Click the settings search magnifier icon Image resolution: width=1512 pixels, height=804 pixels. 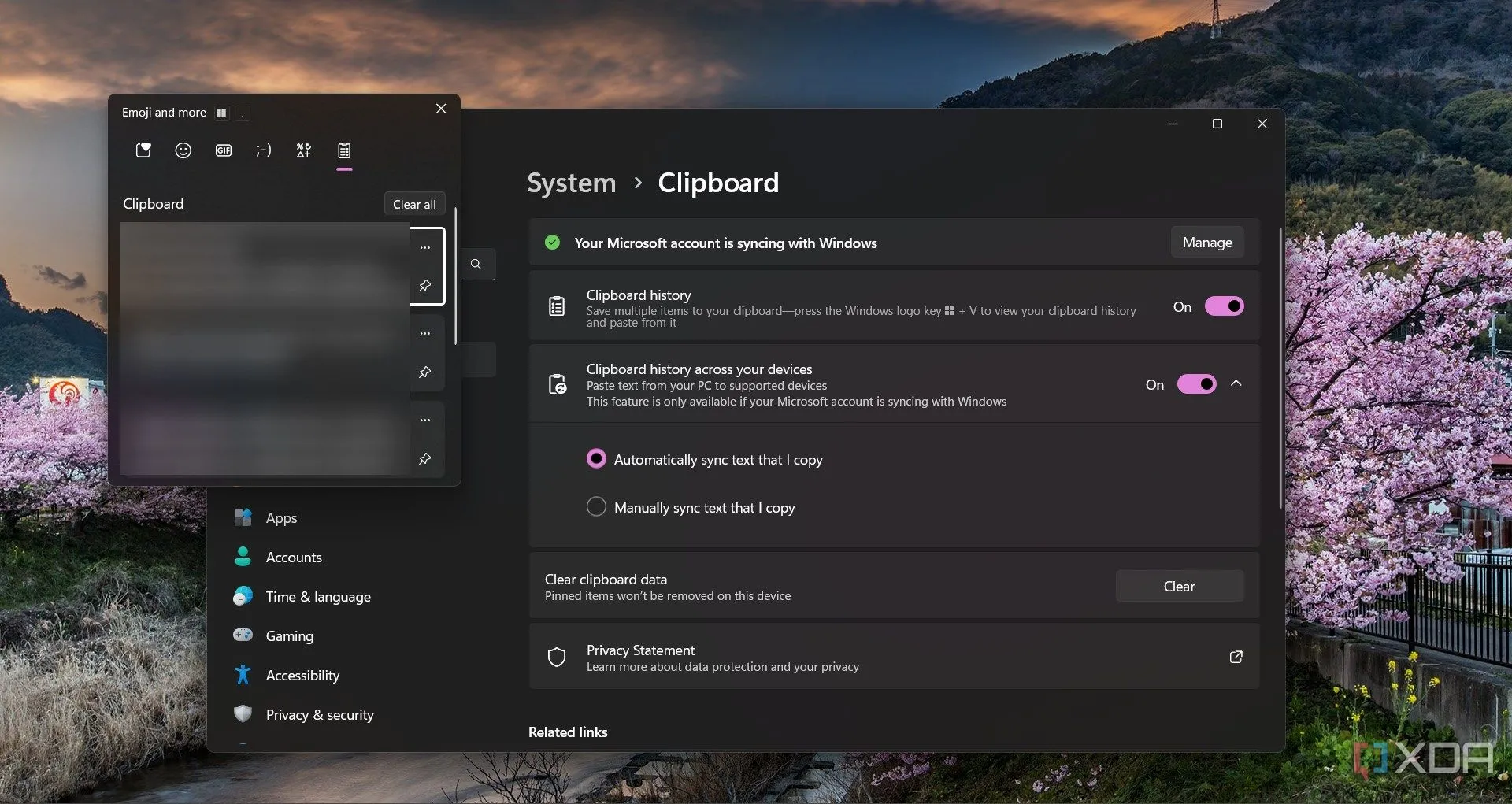click(476, 265)
